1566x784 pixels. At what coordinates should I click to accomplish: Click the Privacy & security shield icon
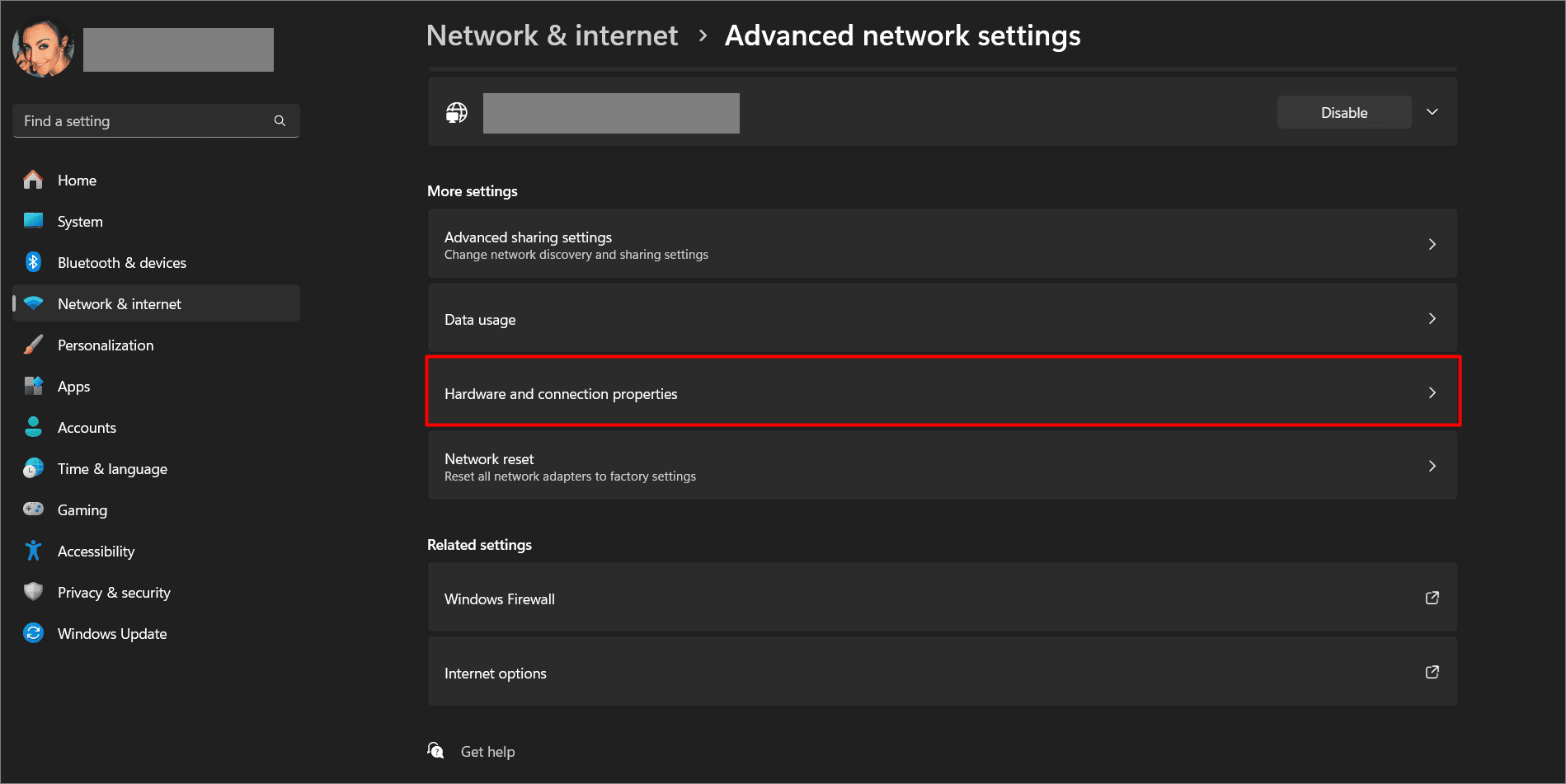tap(33, 592)
